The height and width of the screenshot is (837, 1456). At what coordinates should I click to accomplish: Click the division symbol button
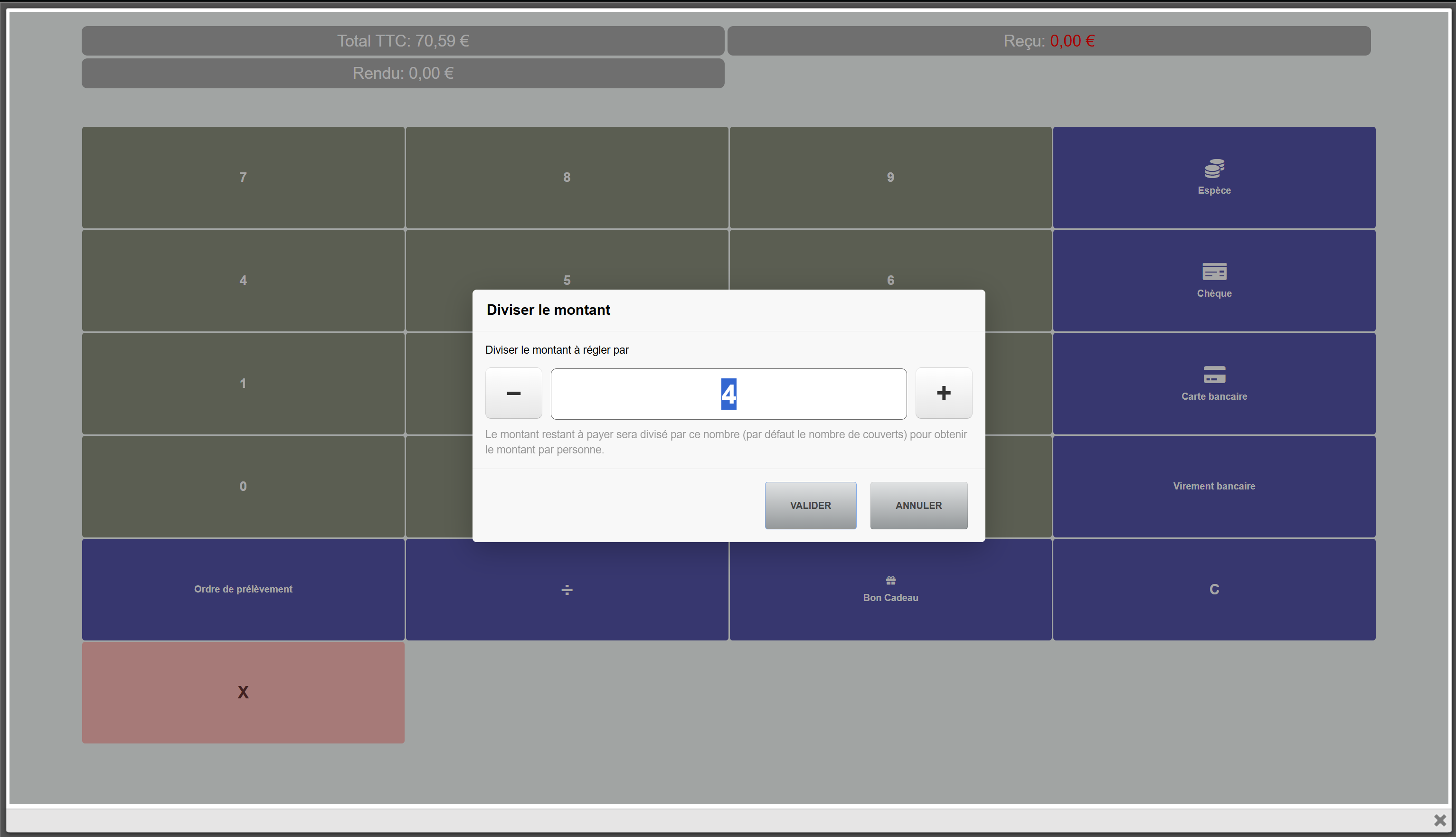[x=567, y=589]
